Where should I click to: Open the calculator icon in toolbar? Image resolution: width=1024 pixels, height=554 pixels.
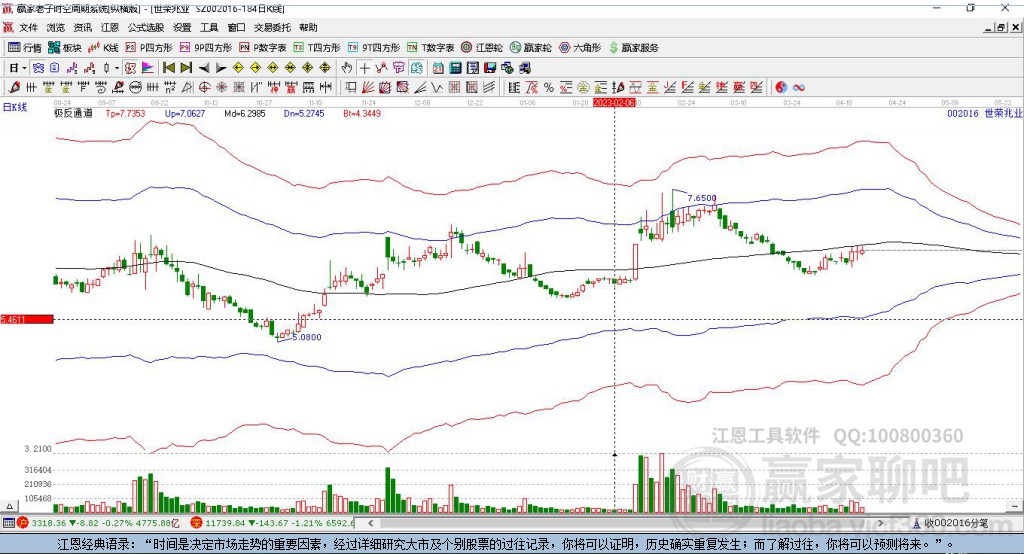click(455, 68)
